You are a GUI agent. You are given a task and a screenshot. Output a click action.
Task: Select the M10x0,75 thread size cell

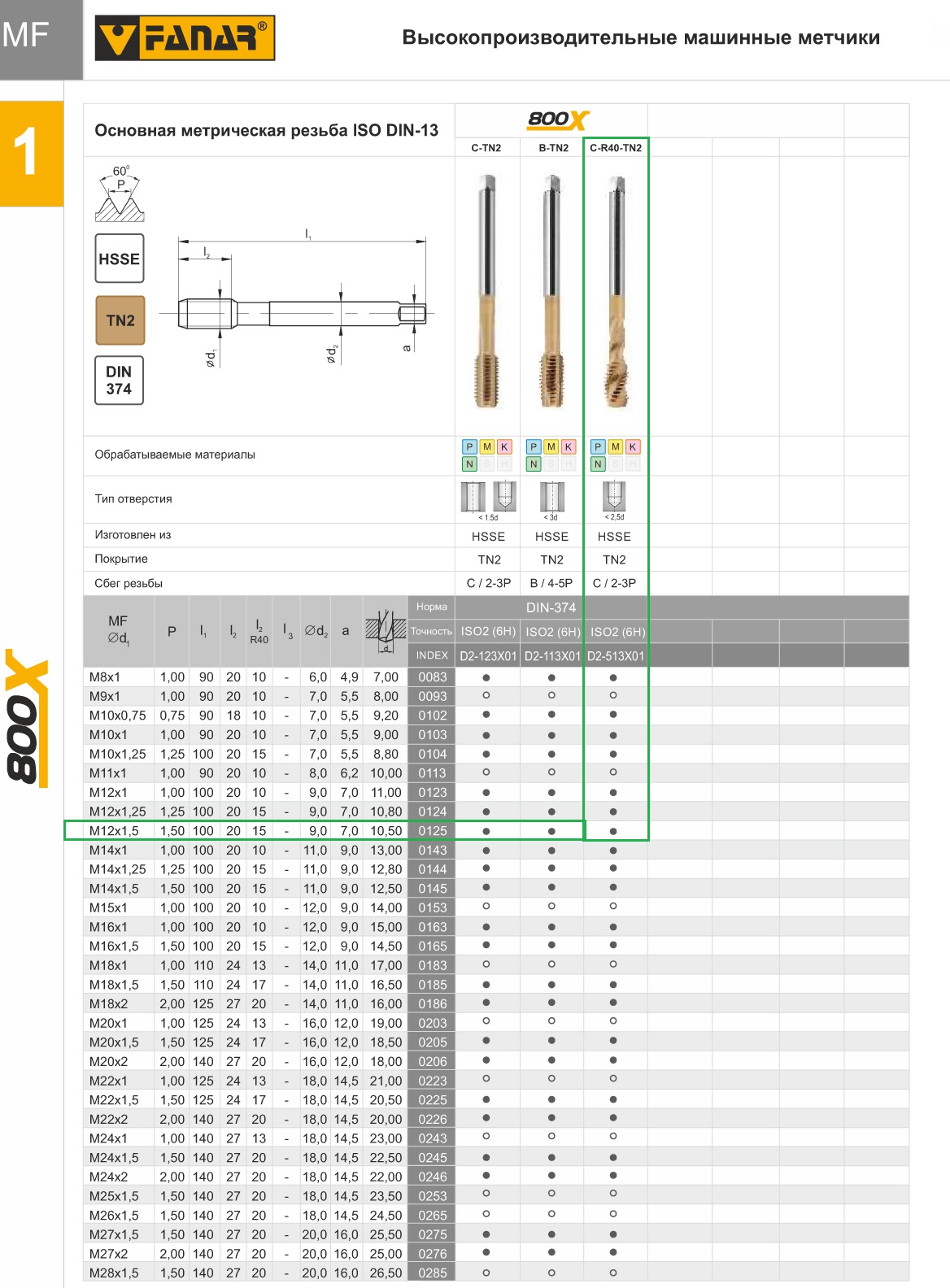pyautogui.click(x=118, y=716)
